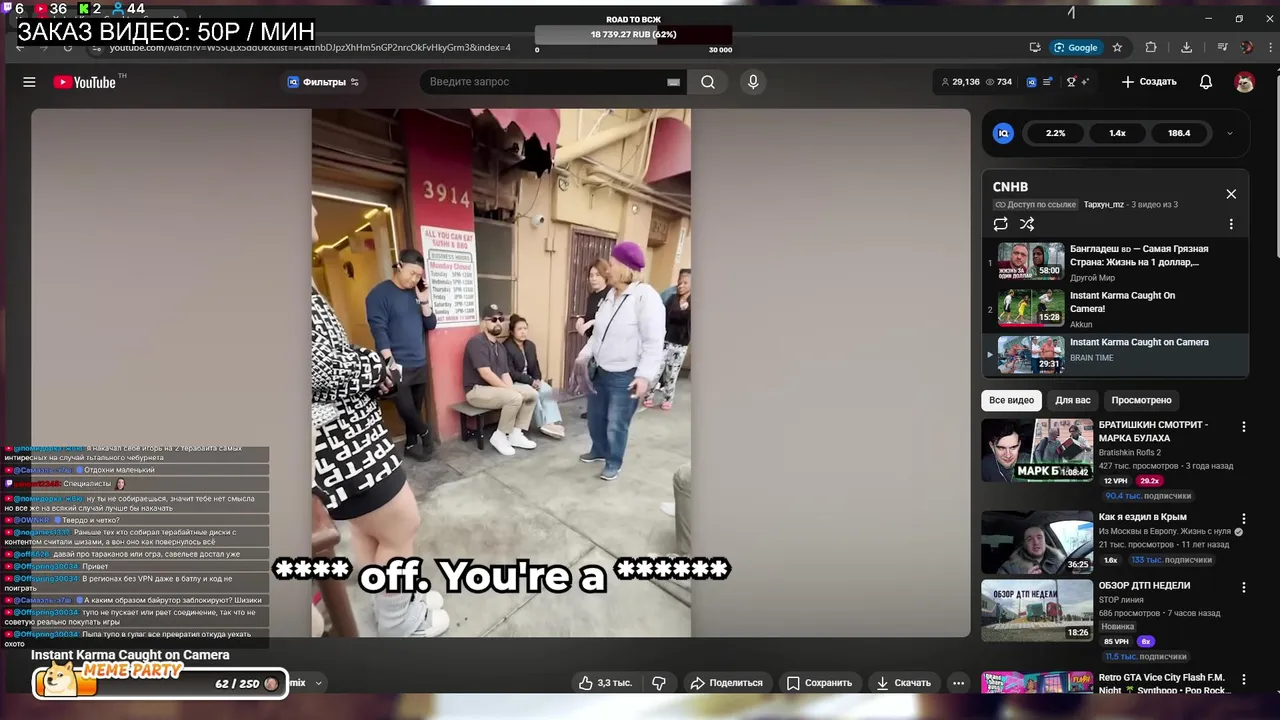The height and width of the screenshot is (720, 1280).
Task: Like the video with 3,3 тыс. likes
Action: click(x=605, y=683)
